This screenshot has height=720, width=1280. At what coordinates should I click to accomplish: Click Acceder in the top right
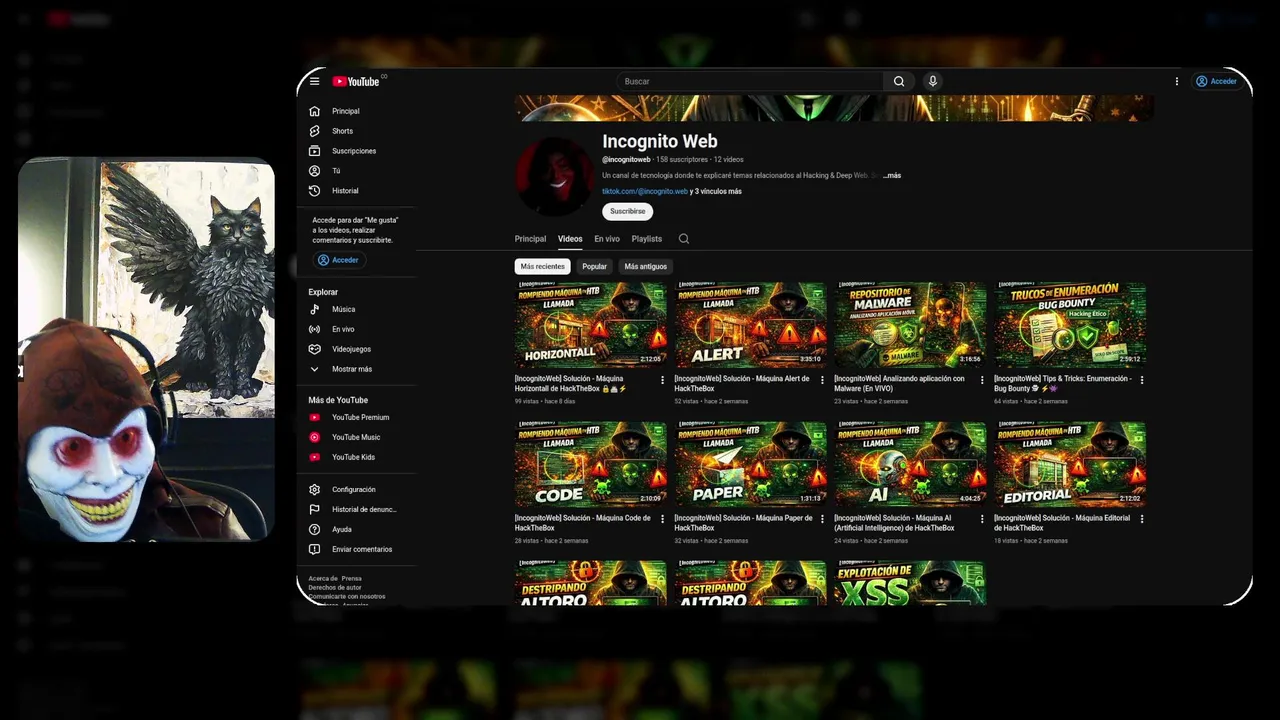point(1216,81)
